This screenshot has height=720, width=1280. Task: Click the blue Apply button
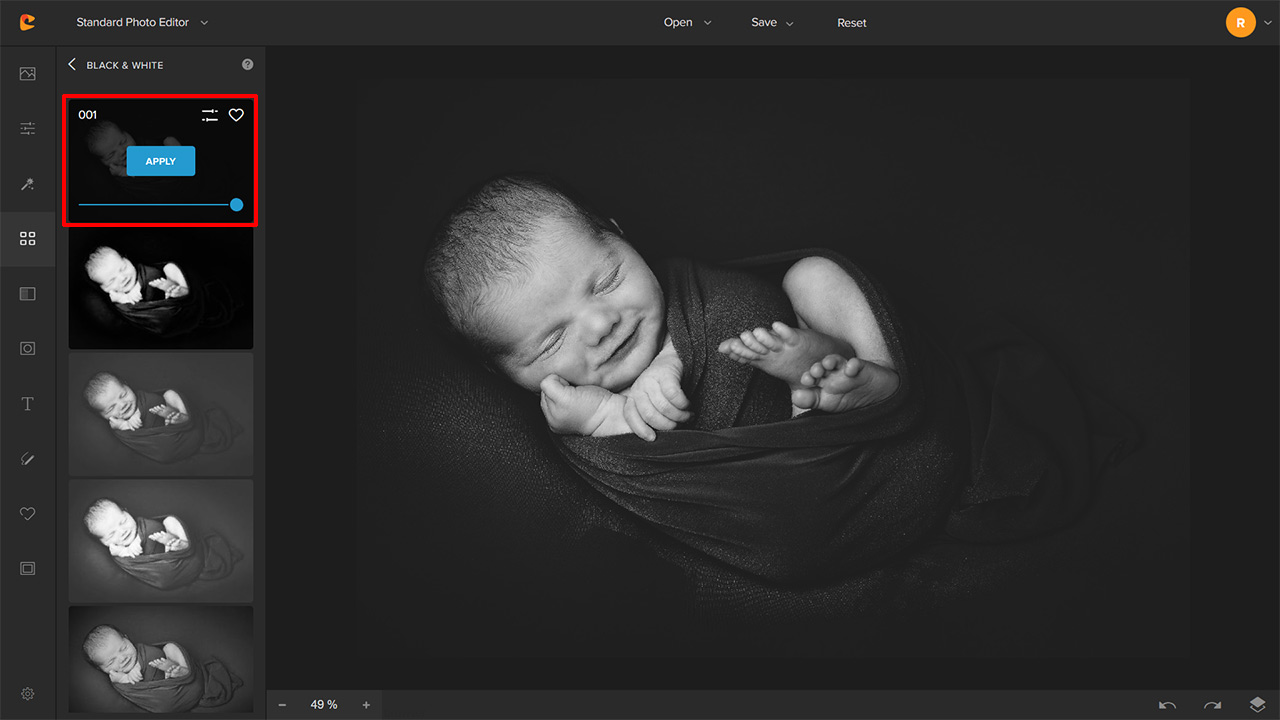(x=161, y=161)
